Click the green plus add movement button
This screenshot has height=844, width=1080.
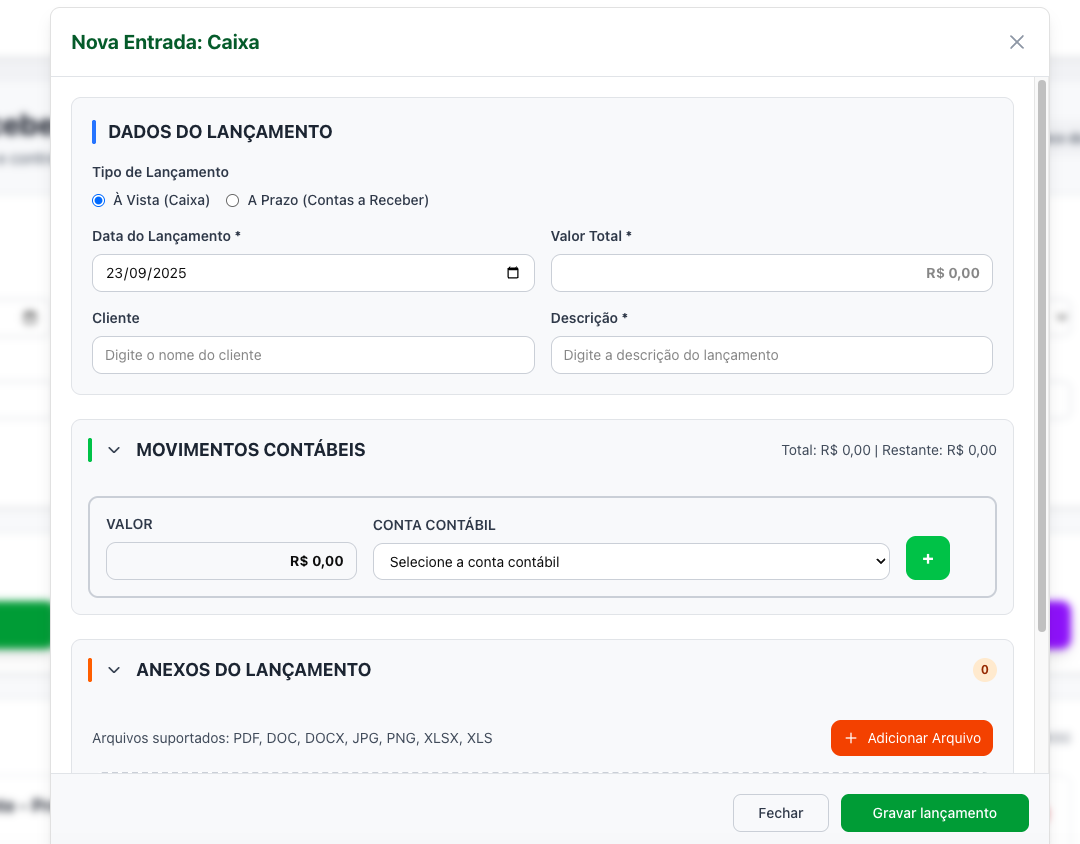[927, 559]
